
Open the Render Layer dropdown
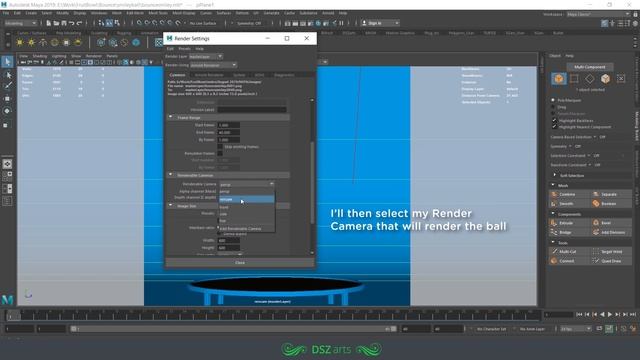pyautogui.click(x=206, y=56)
